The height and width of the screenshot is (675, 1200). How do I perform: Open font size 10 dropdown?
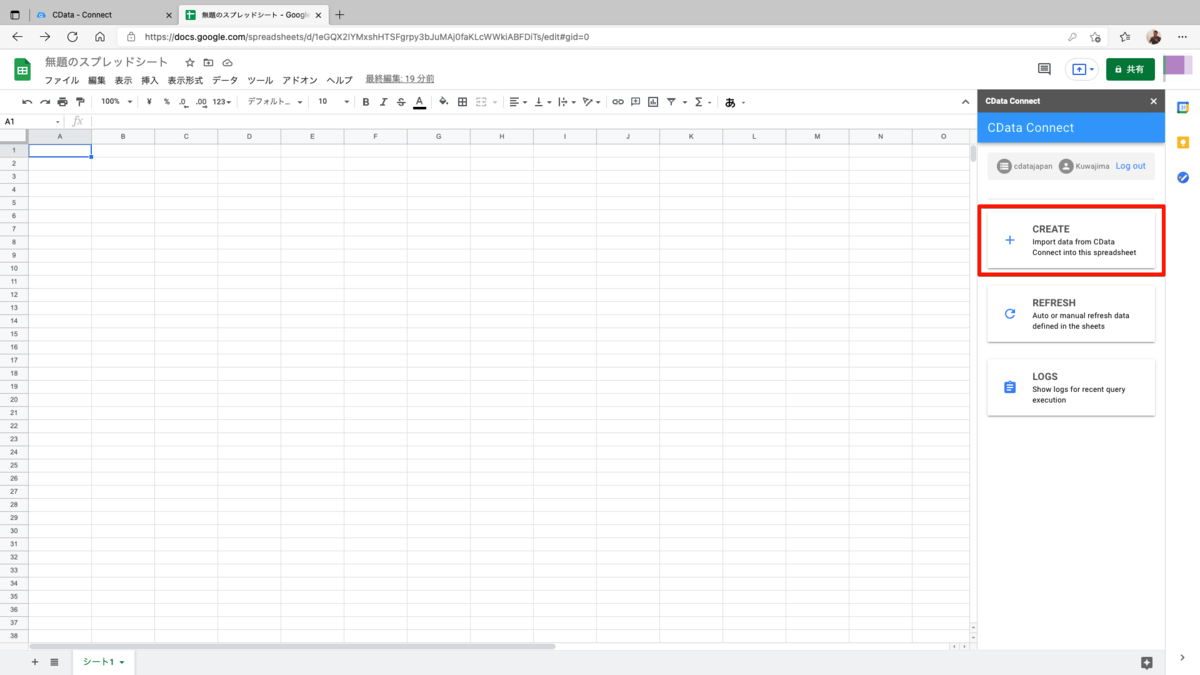[x=334, y=102]
